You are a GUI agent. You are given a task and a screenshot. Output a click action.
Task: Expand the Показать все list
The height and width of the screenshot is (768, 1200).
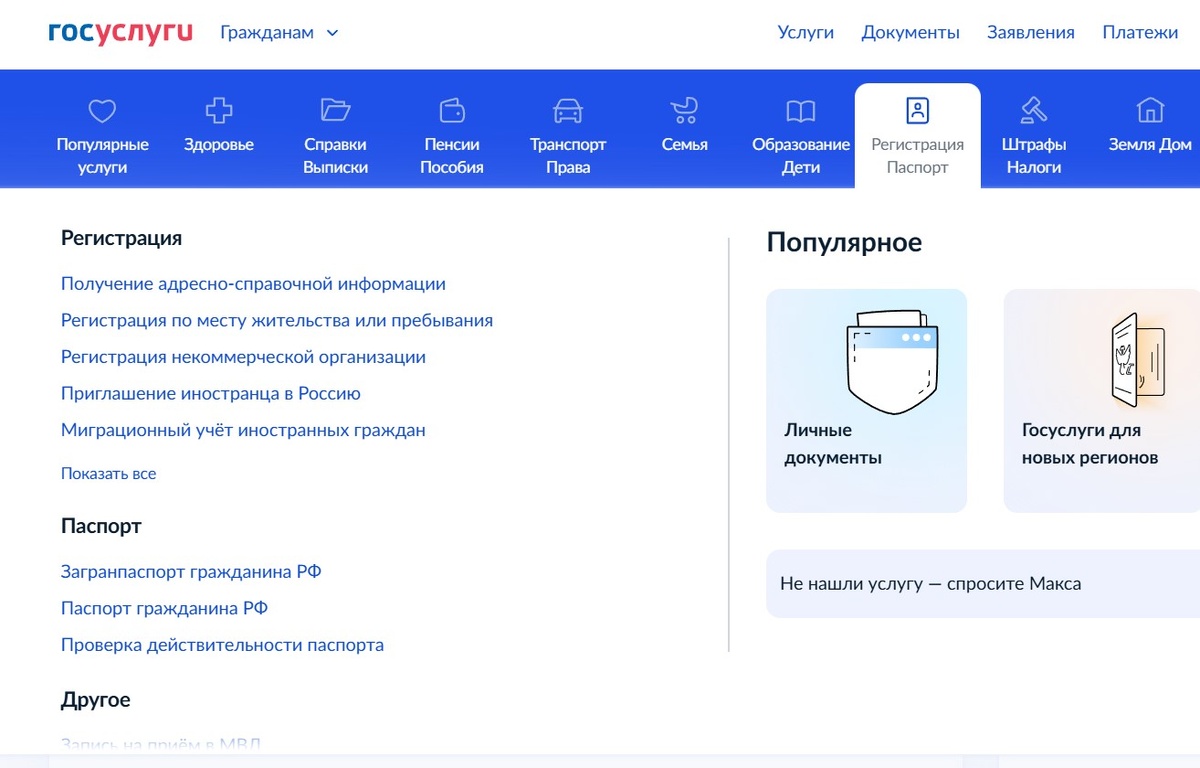pyautogui.click(x=108, y=473)
